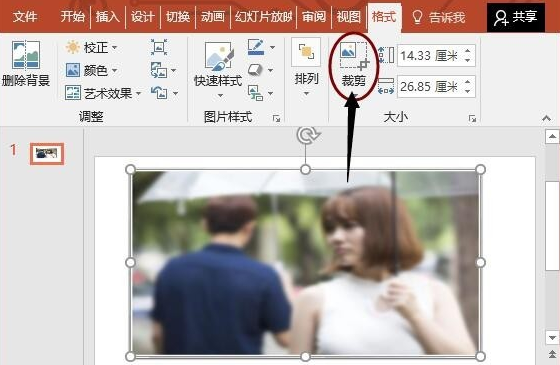Expand the Reset Picture dropdown arrow

175,94
